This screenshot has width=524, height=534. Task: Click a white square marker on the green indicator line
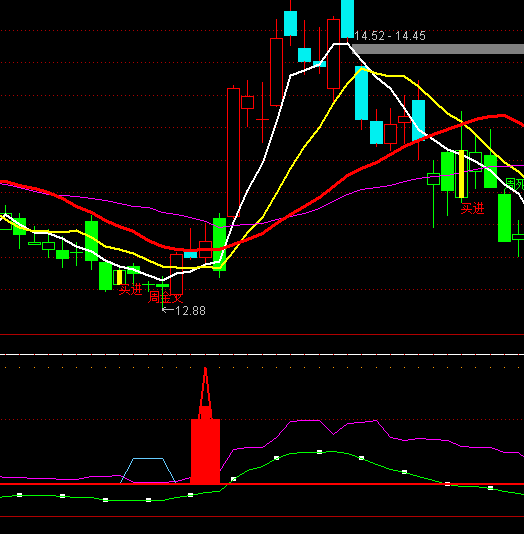point(319,452)
